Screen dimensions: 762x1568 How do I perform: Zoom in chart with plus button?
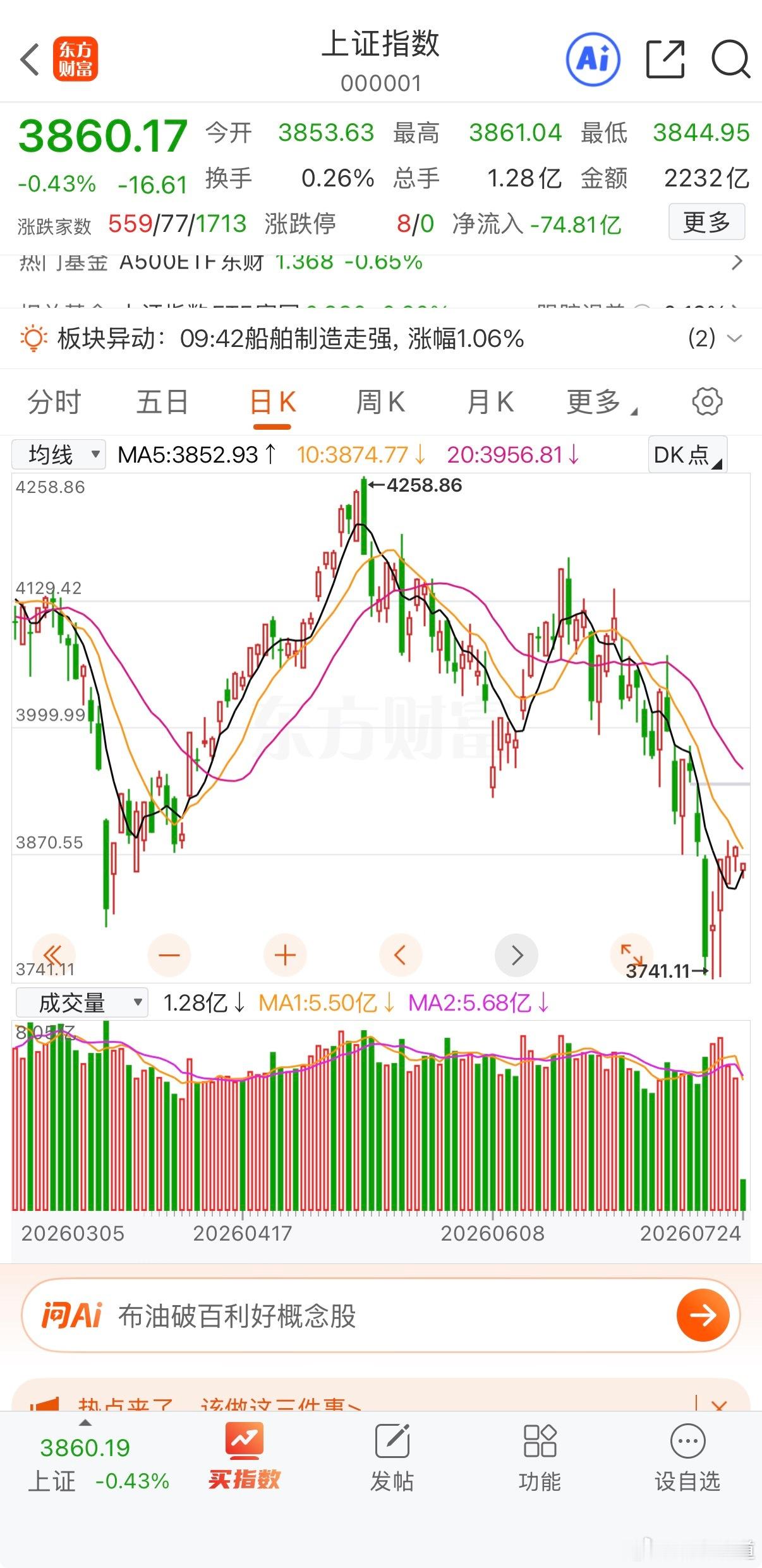pyautogui.click(x=285, y=955)
